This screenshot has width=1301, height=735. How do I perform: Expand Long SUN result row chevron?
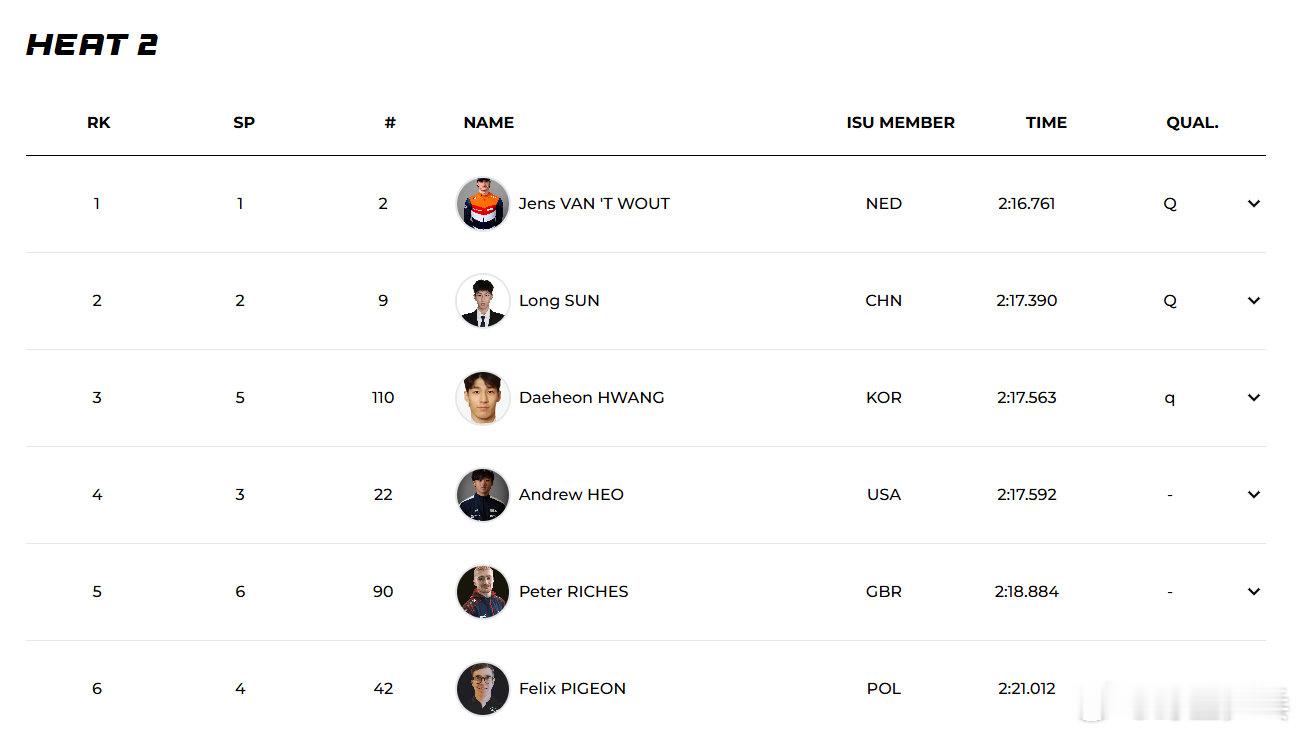1253,301
